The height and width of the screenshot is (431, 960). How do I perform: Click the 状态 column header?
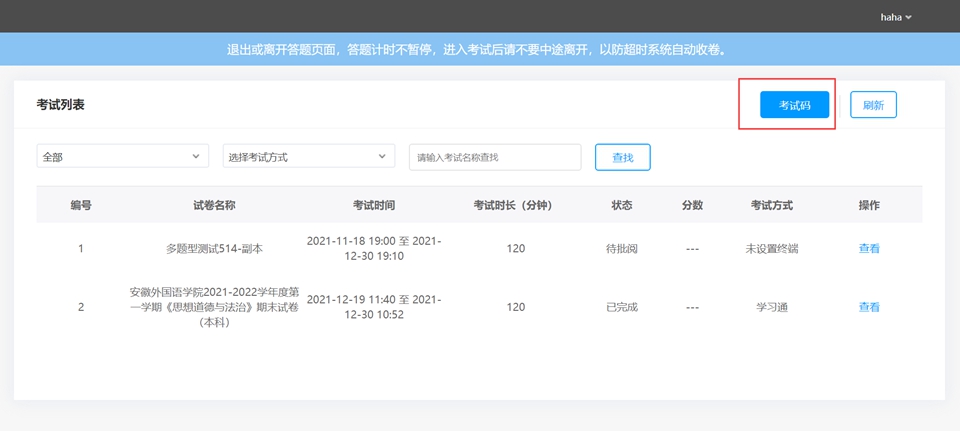pyautogui.click(x=622, y=205)
